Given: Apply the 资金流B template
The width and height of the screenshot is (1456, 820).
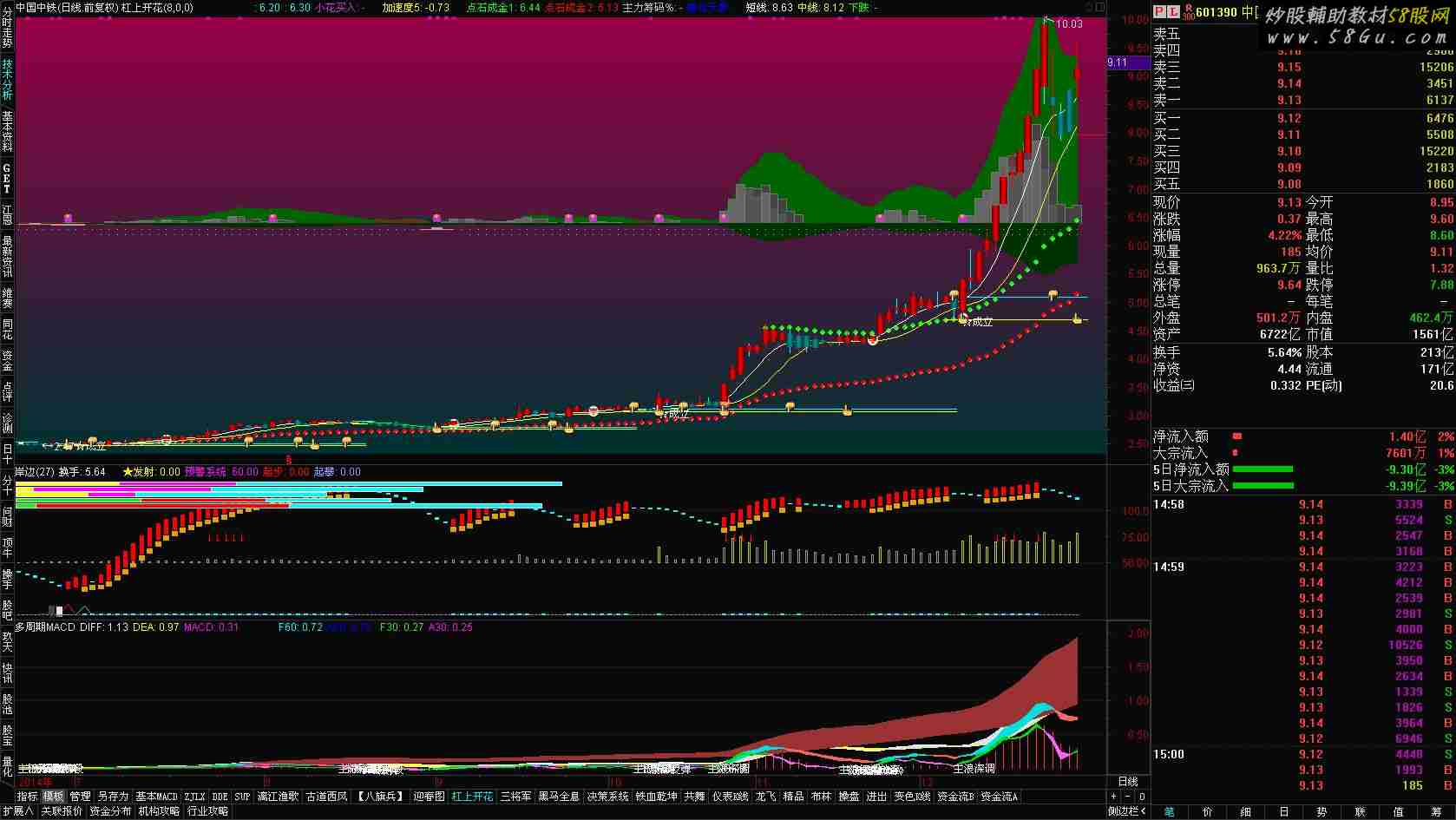Looking at the screenshot, I should tap(955, 796).
